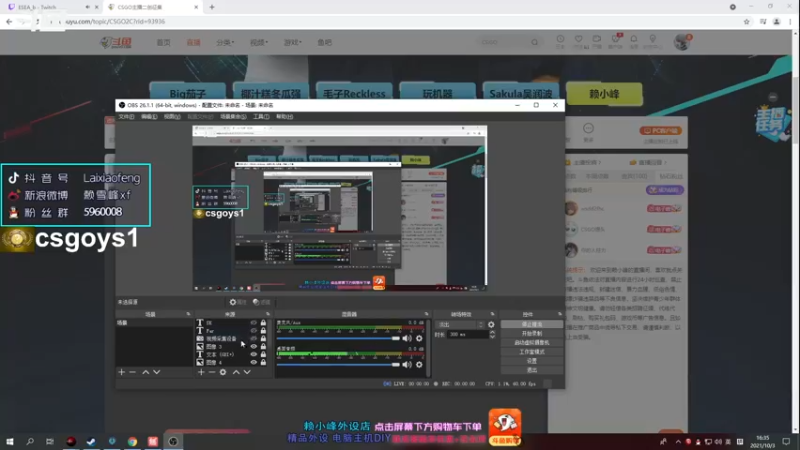Viewport: 800px width, 450px height.
Task: Open Douyu user avatar menu
Action: pyautogui.click(x=682, y=42)
